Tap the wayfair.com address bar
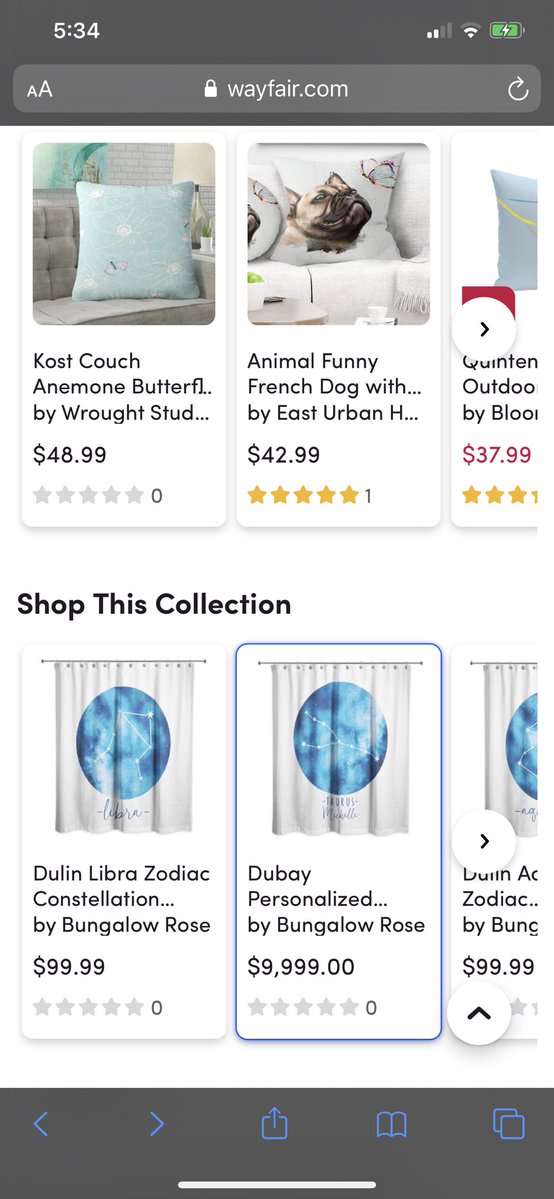The image size is (554, 1199). coord(277,89)
